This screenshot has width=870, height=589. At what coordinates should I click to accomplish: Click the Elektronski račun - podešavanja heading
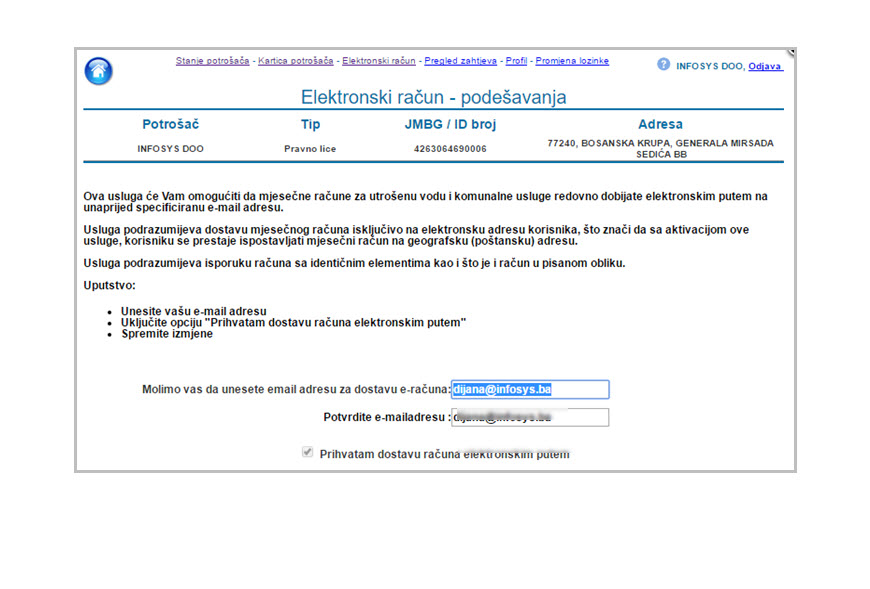coord(433,97)
